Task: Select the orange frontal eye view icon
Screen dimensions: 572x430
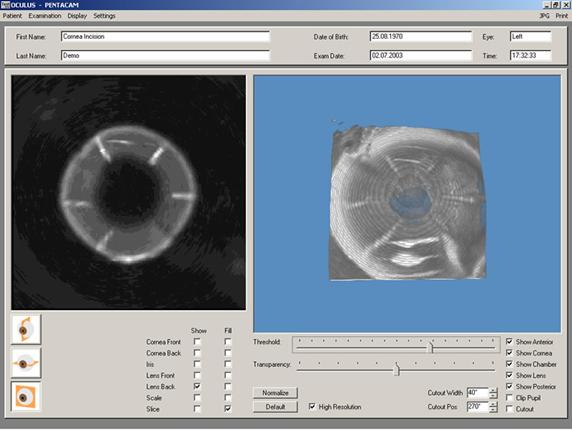Action: click(x=26, y=397)
